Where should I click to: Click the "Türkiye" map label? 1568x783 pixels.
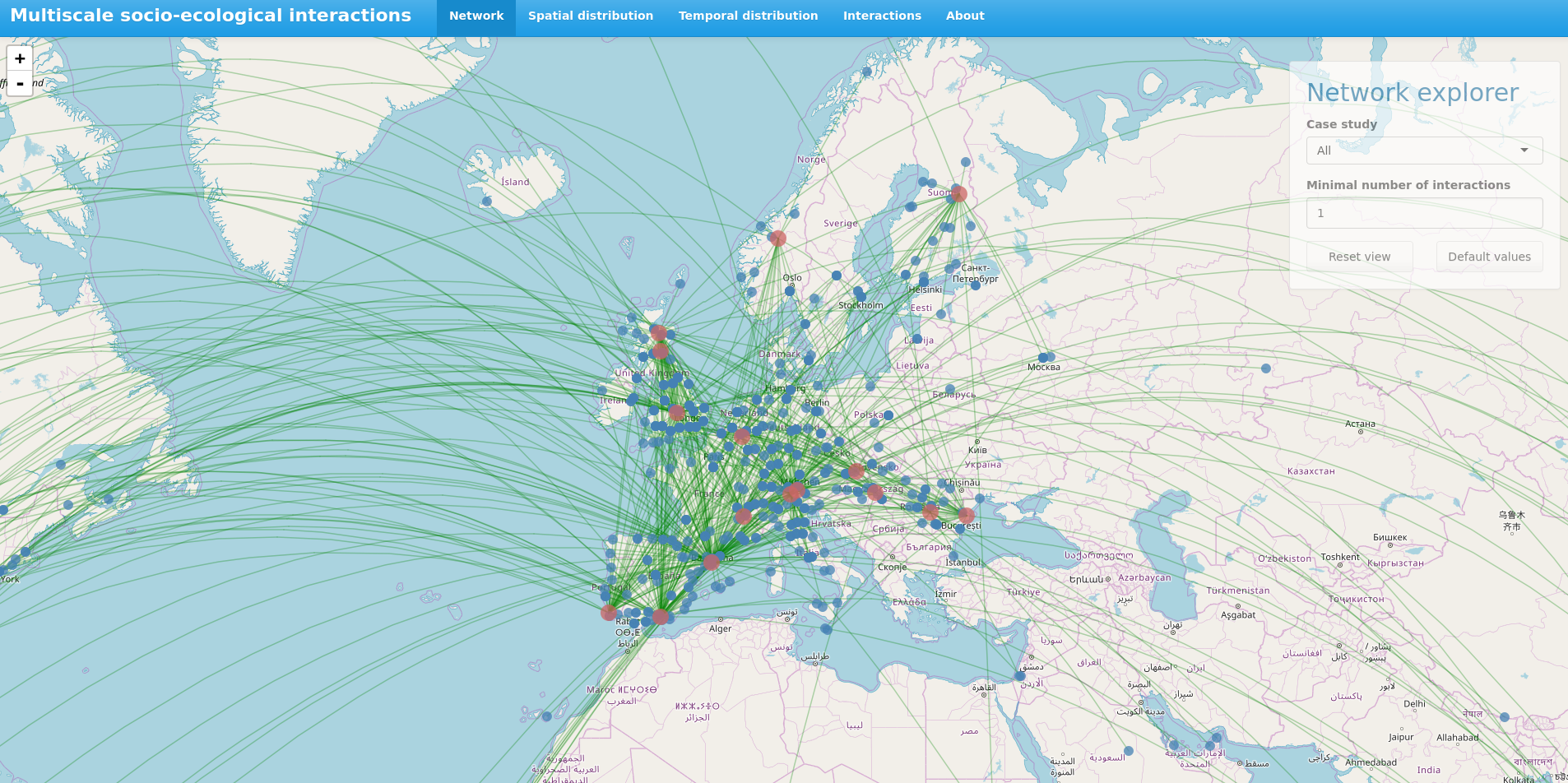[x=1023, y=592]
